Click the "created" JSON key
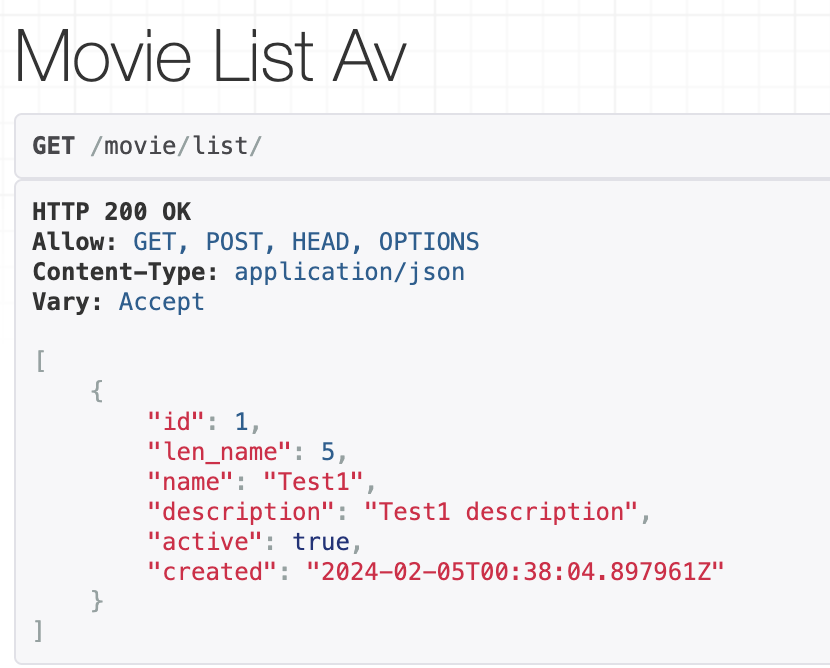Screen dimensions: 830x668 coord(212,572)
